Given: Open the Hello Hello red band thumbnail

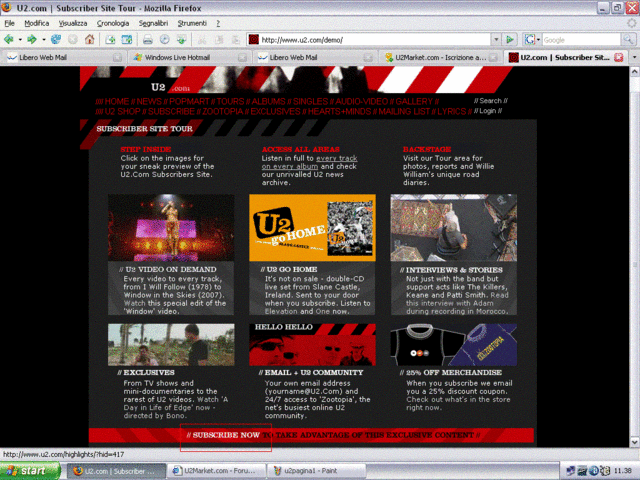Looking at the screenshot, I should pyautogui.click(x=312, y=344).
